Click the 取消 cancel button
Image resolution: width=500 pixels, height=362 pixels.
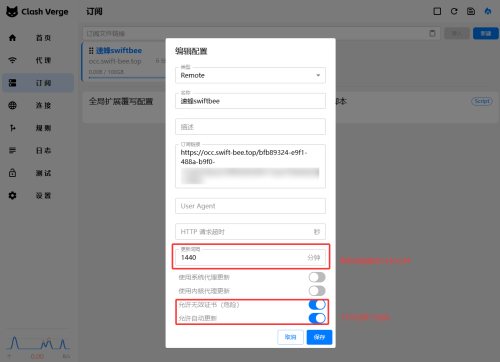click(290, 337)
